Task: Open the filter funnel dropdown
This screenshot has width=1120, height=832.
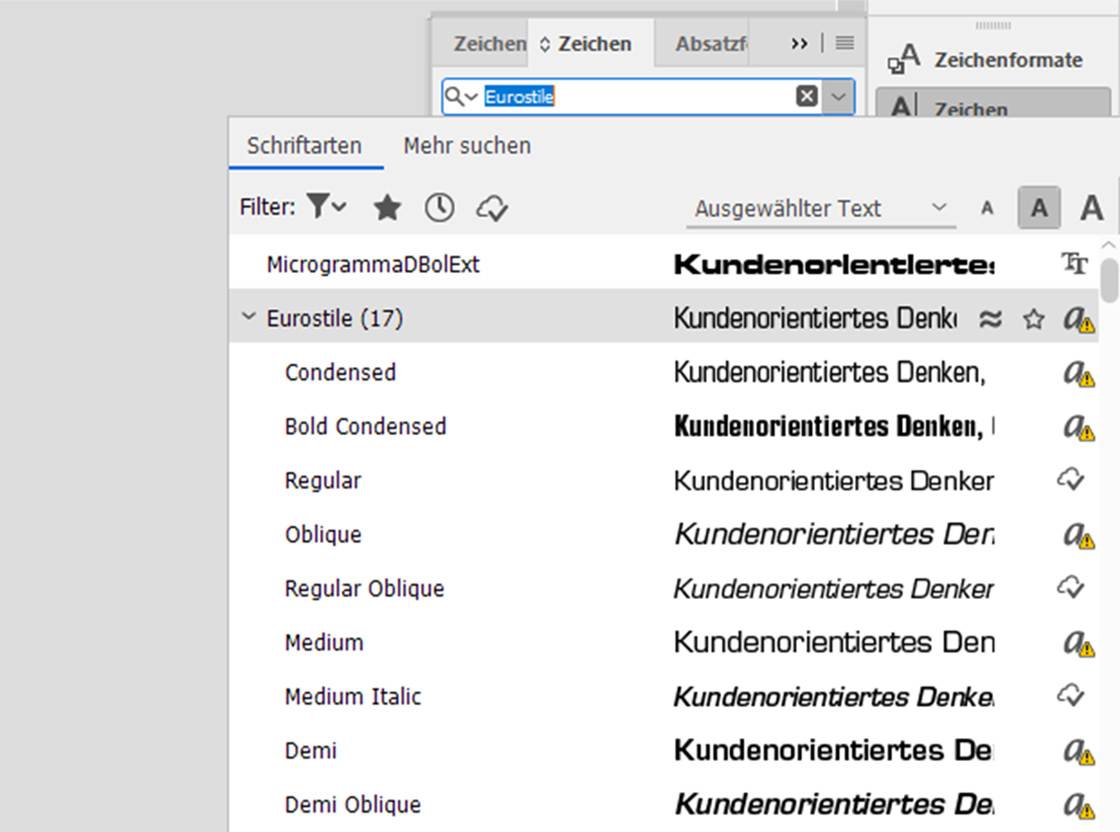Action: (326, 207)
